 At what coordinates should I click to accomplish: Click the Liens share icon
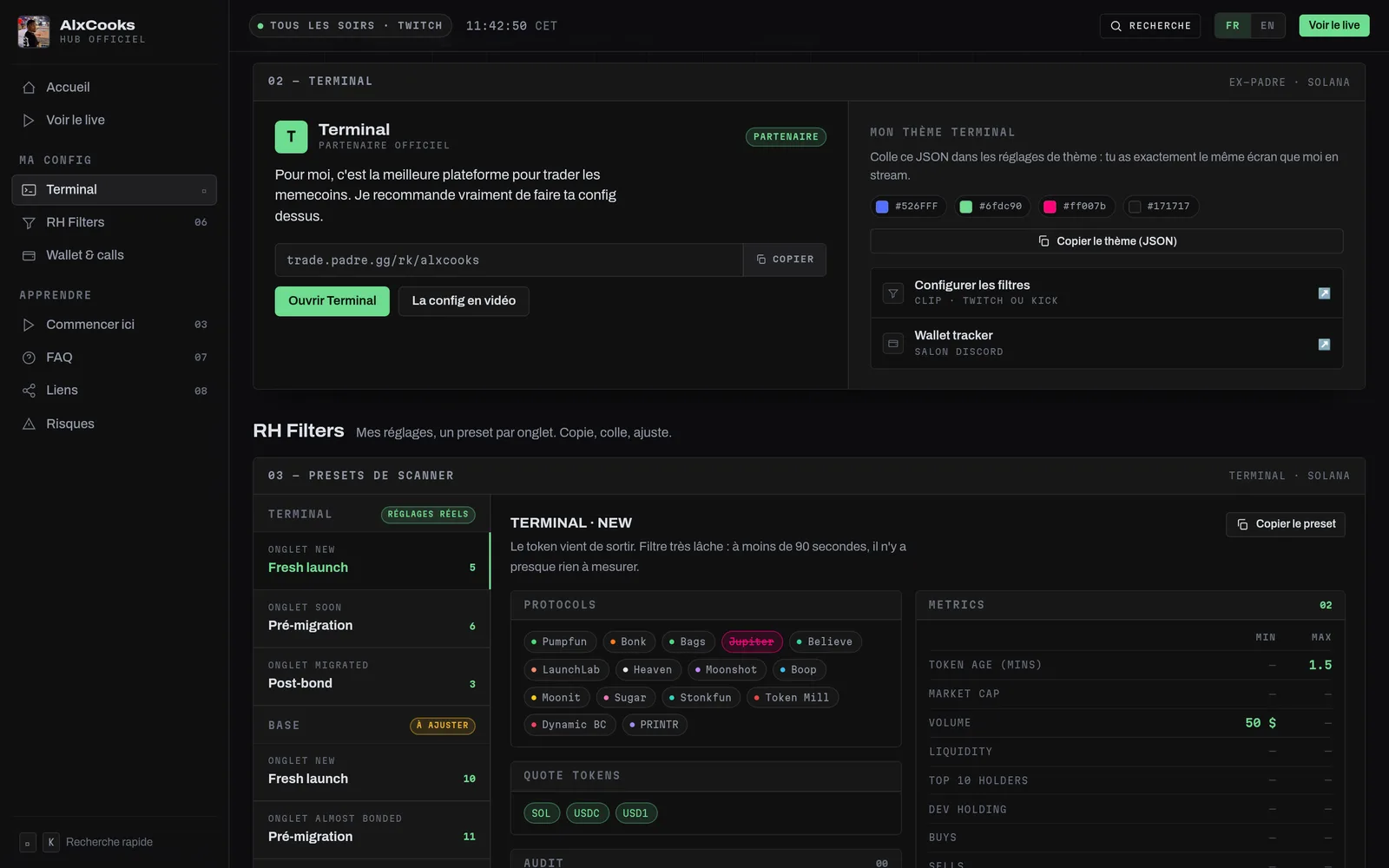click(x=29, y=391)
